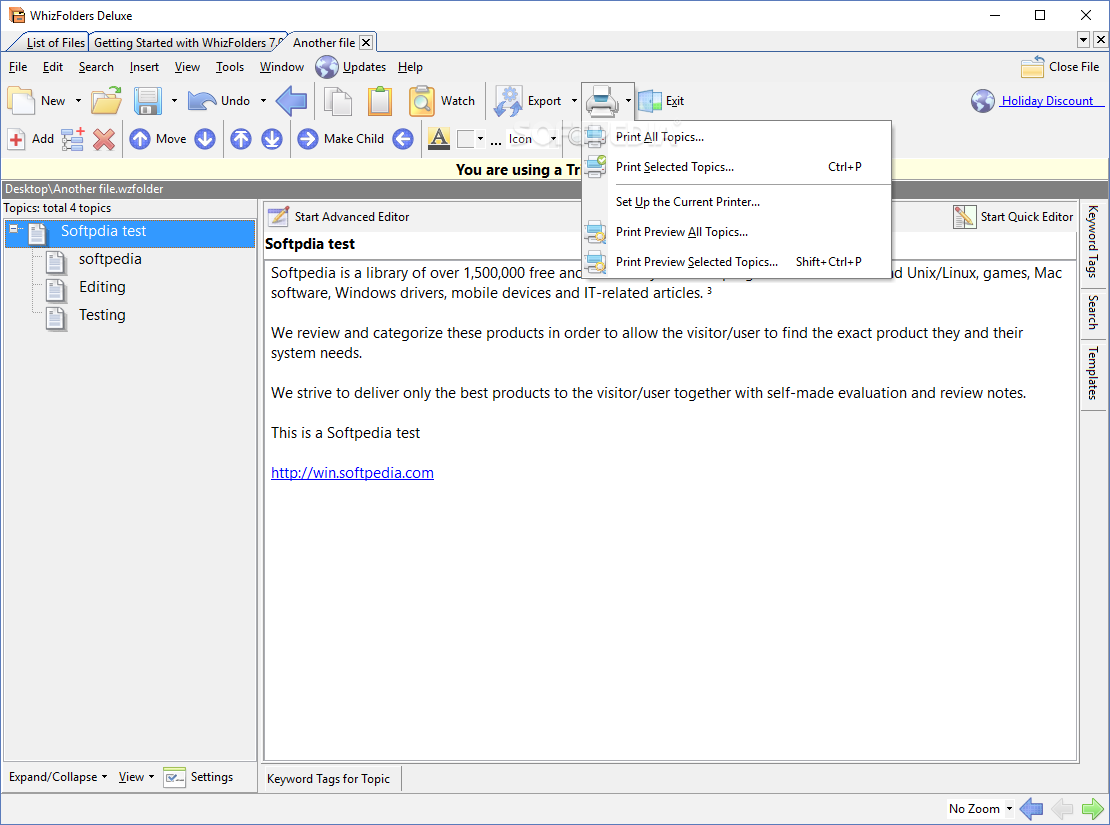The width and height of the screenshot is (1110, 825).
Task: Click the Close File folder icon
Action: coord(1032,67)
